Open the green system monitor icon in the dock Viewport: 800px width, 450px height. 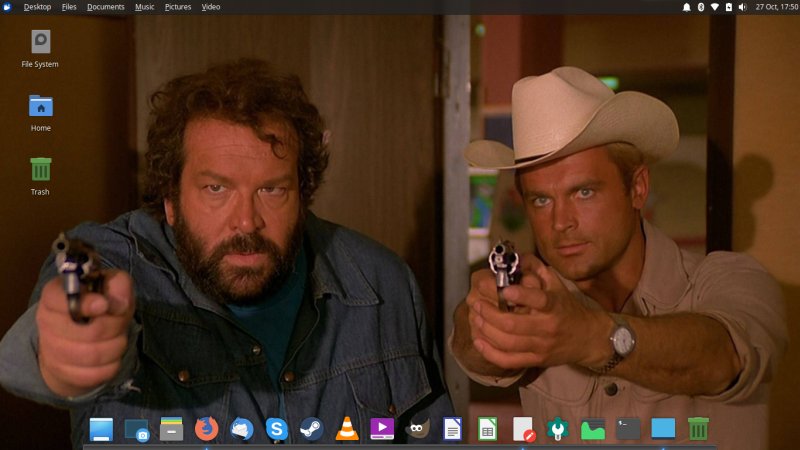point(593,430)
